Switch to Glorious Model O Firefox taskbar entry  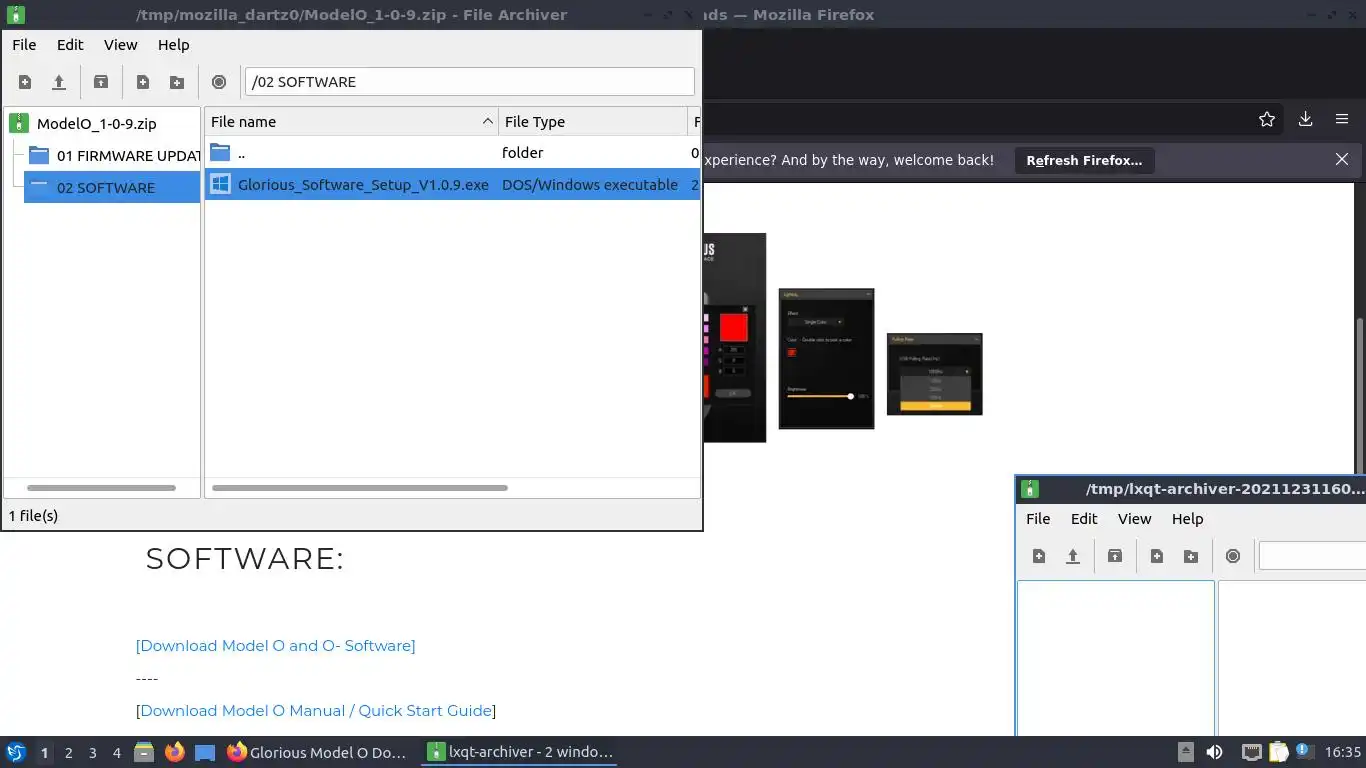tap(318, 752)
